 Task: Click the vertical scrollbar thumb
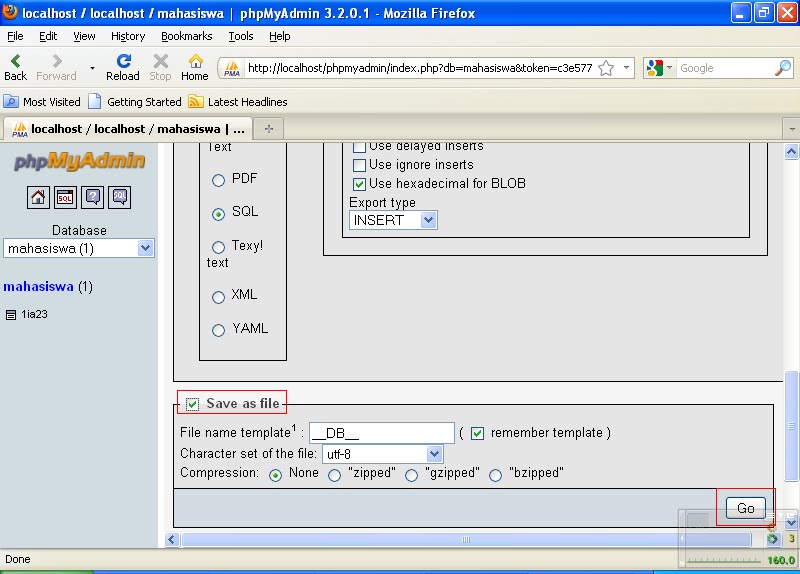pyautogui.click(x=791, y=426)
